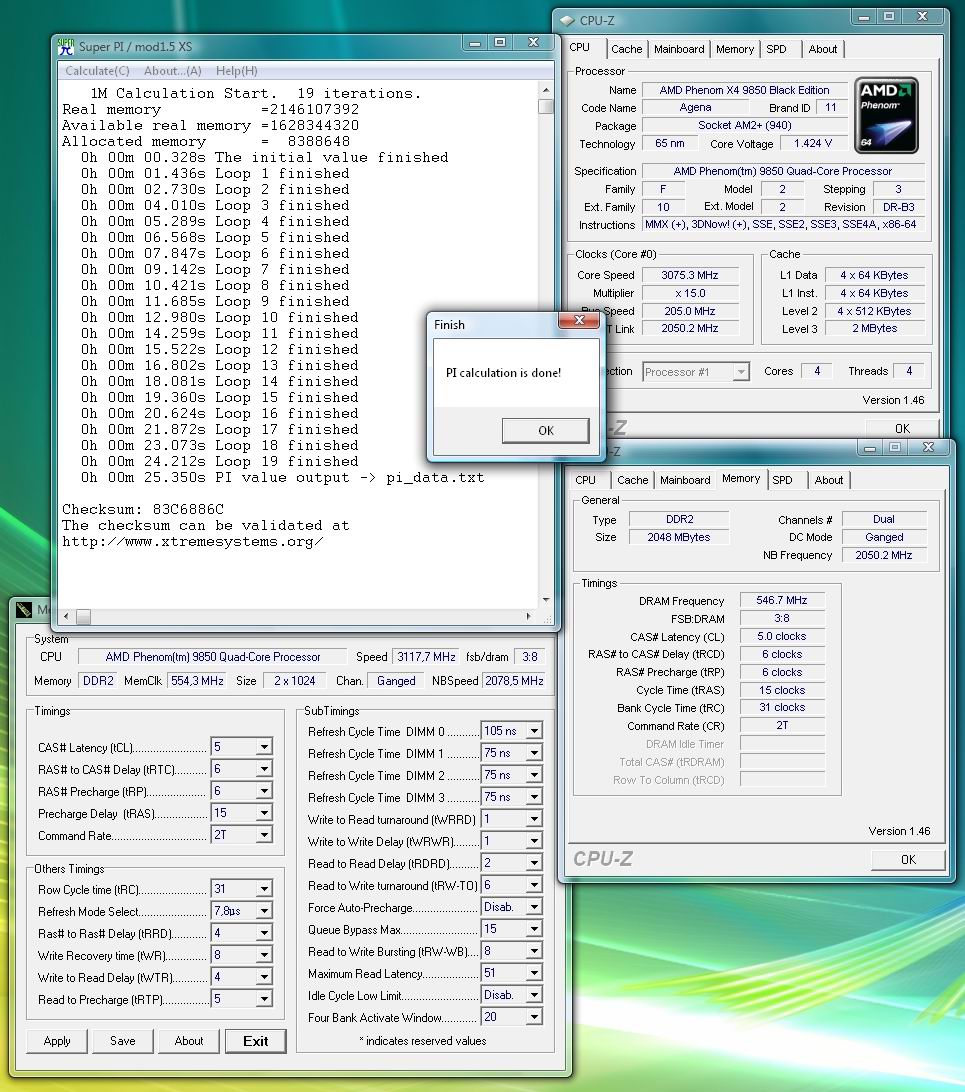Expand Four Bank Activate Window dropdown
Viewport: 965px width, 1092px height.
[x=534, y=1017]
